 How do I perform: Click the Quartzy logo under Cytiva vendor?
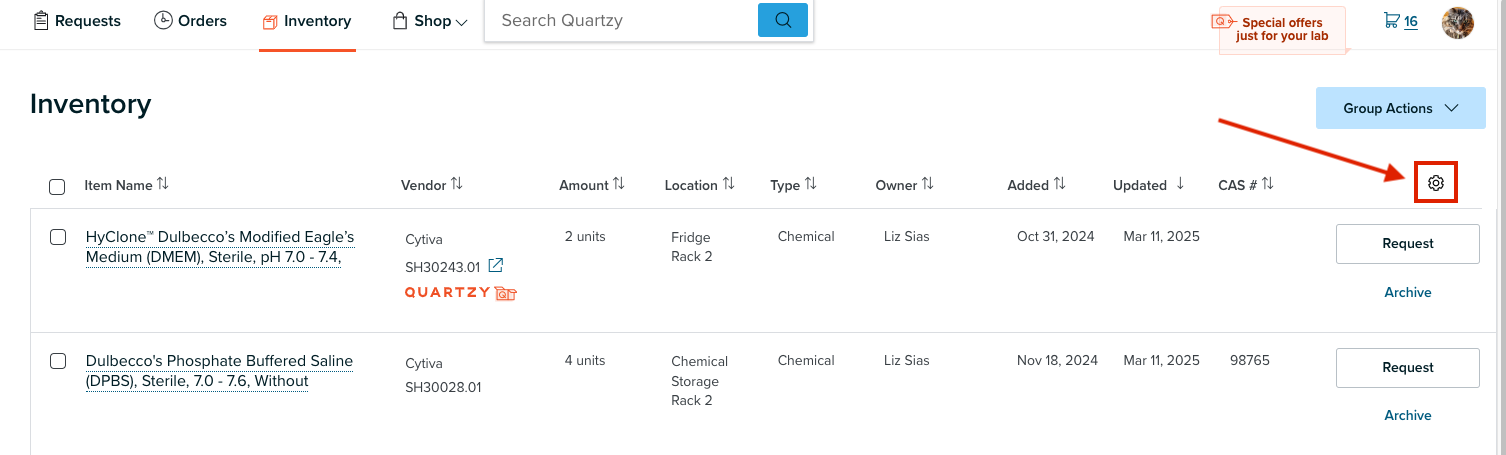pos(460,293)
